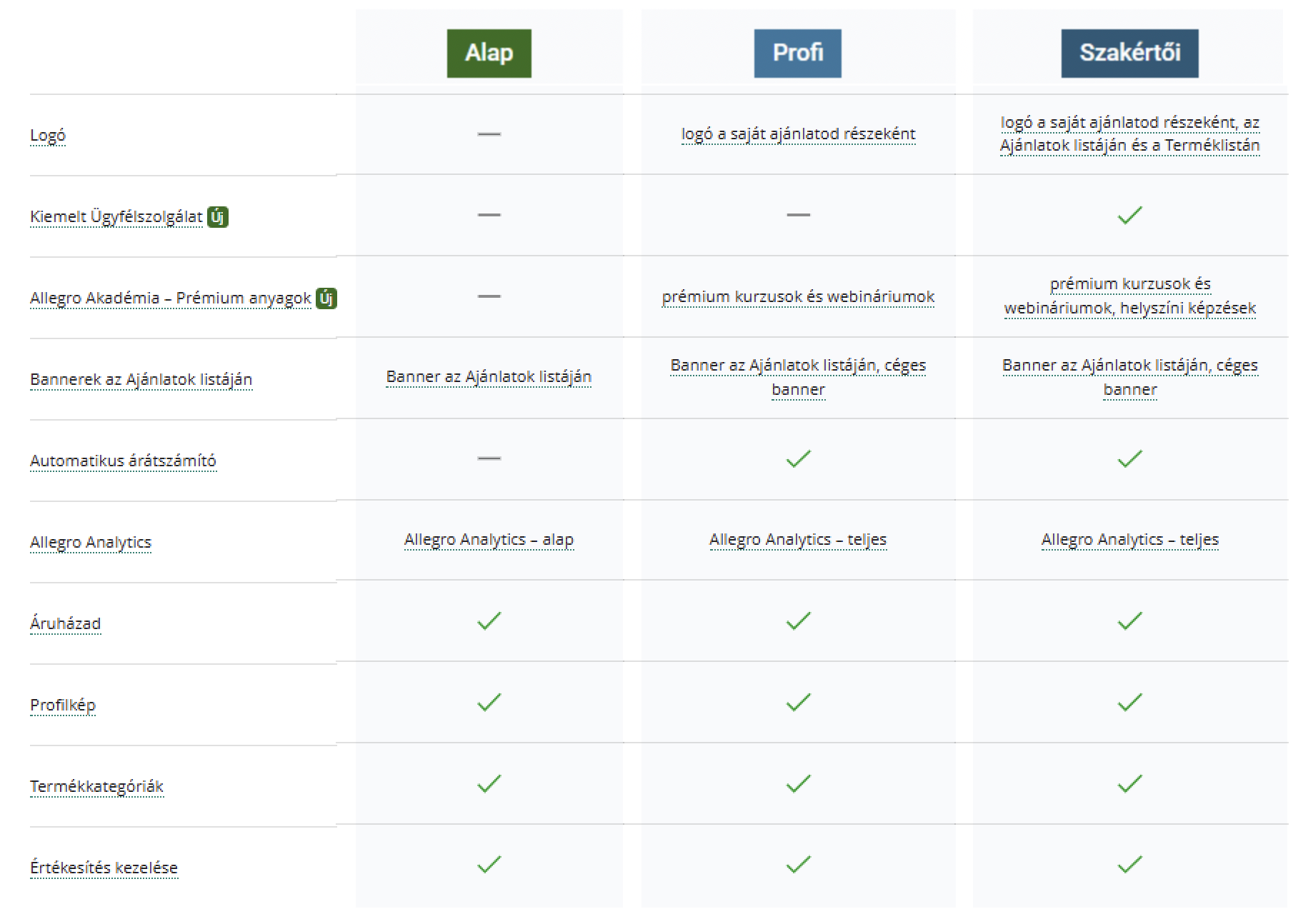
Task: Click Kiemelt Ügyfélszolgálat checkmark under Szakértői
Action: (x=1129, y=215)
